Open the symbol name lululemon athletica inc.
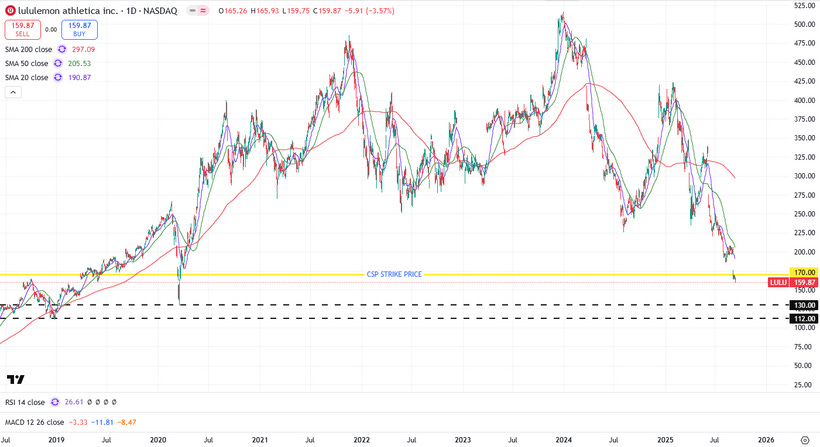 point(66,10)
